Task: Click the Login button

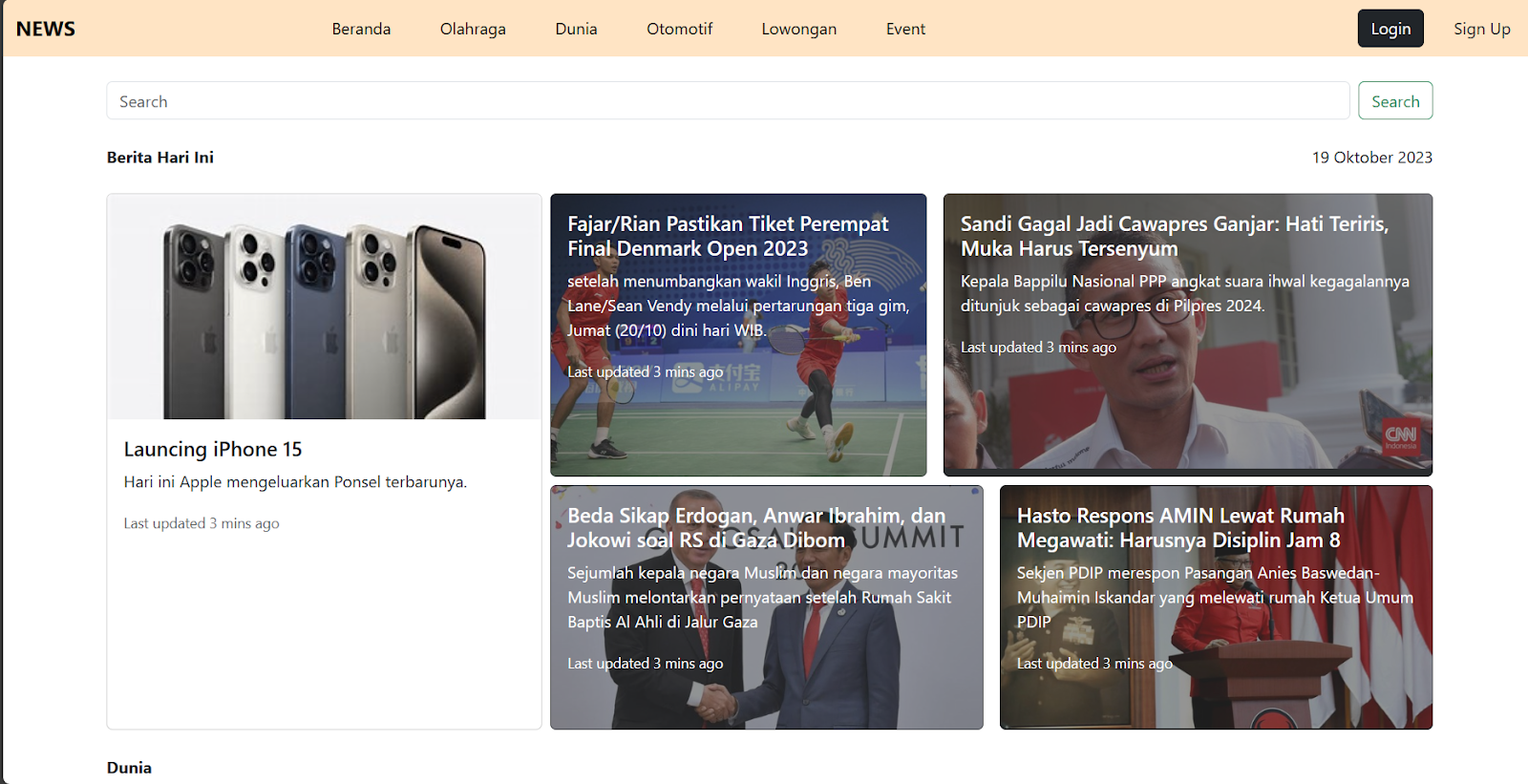Action: (x=1390, y=29)
